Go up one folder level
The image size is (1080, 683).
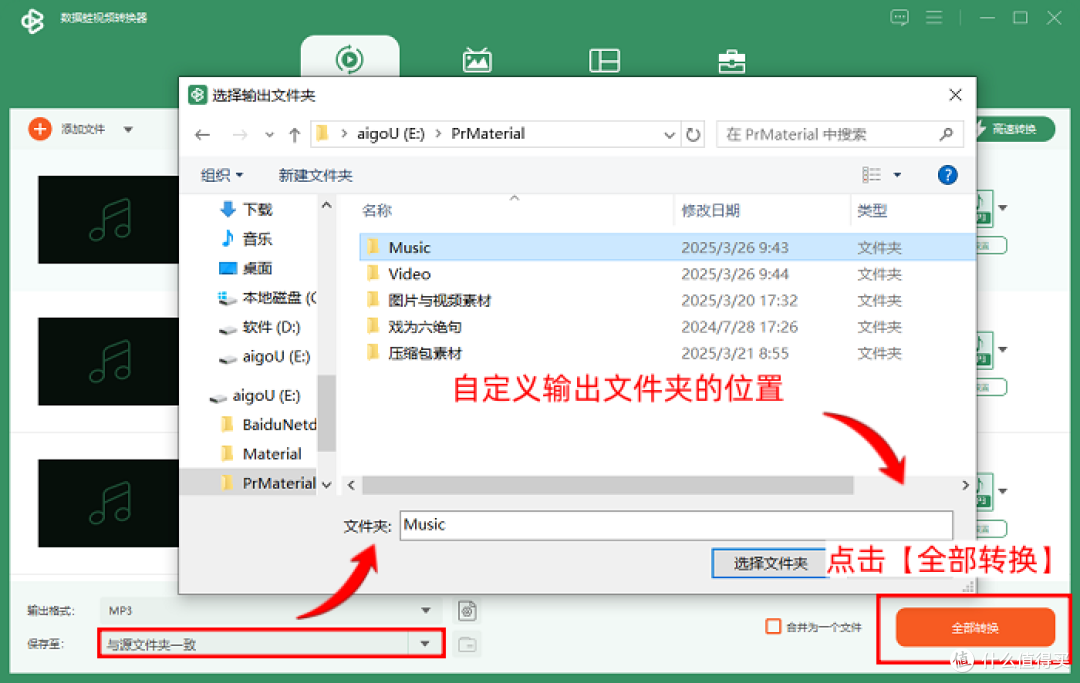(295, 135)
